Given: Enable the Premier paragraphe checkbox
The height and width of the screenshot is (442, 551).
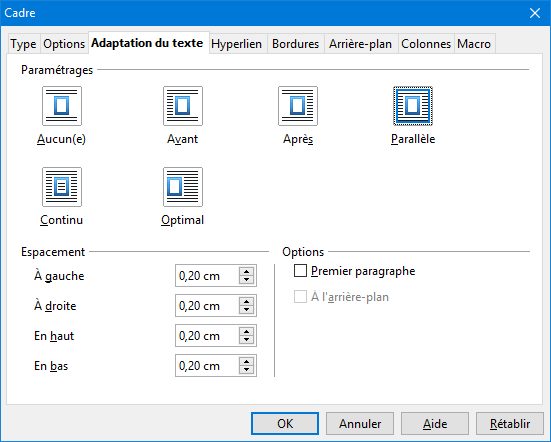Looking at the screenshot, I should 300,271.
